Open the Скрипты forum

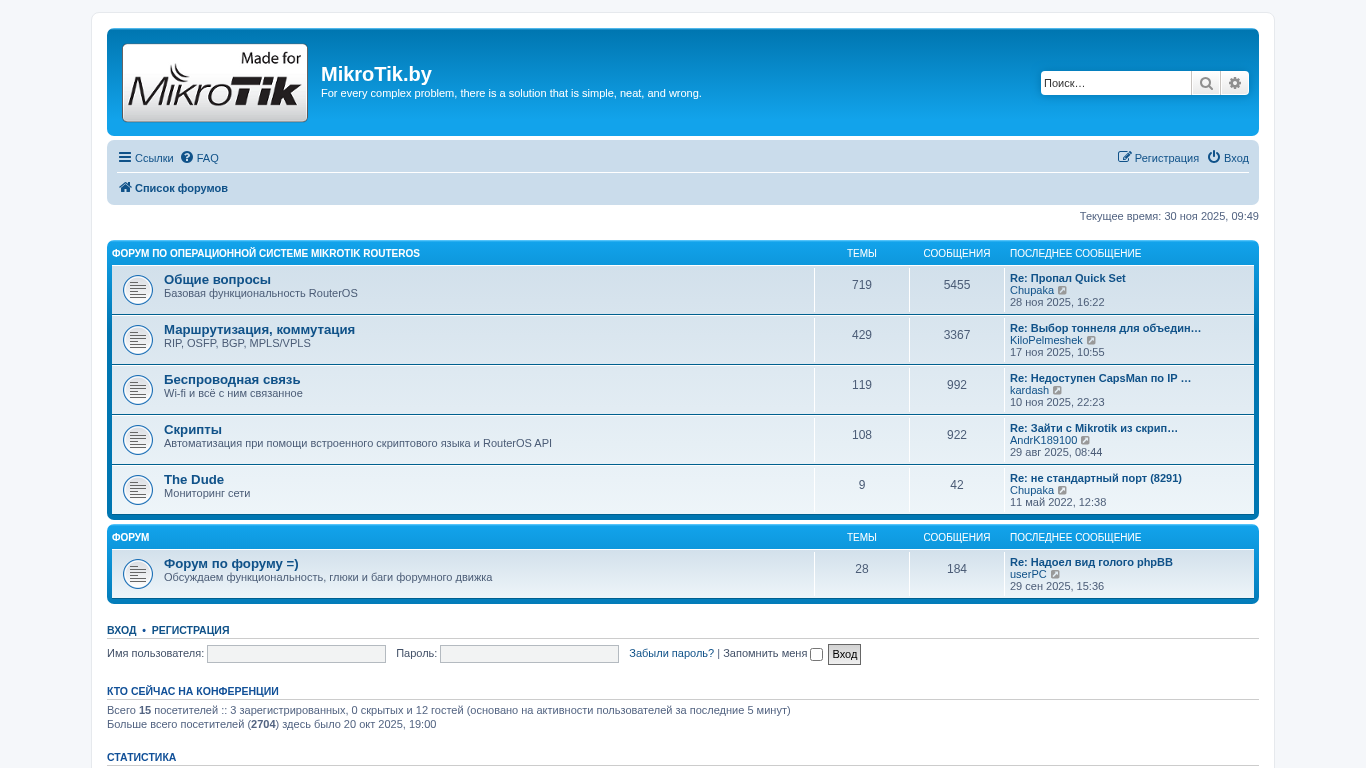click(x=193, y=430)
